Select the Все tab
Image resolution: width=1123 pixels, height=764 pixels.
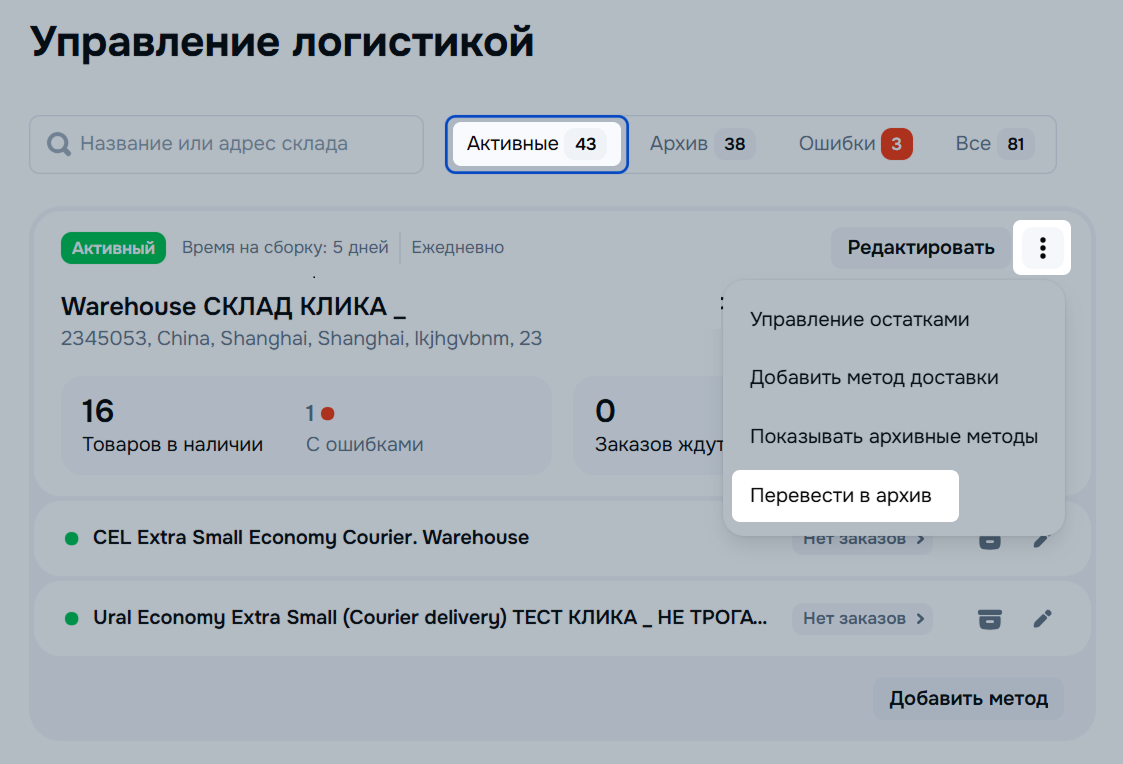click(993, 144)
